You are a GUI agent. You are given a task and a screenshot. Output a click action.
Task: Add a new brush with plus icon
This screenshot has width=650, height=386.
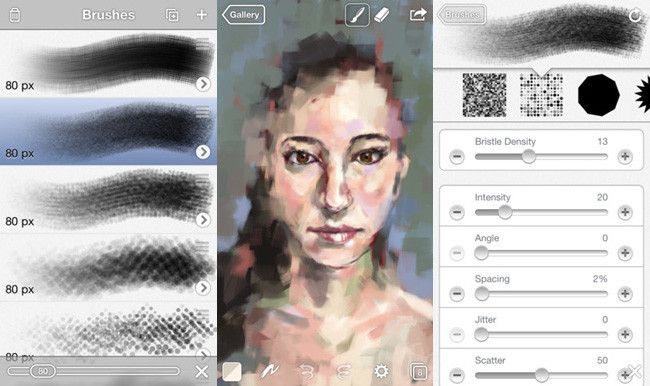tap(202, 15)
